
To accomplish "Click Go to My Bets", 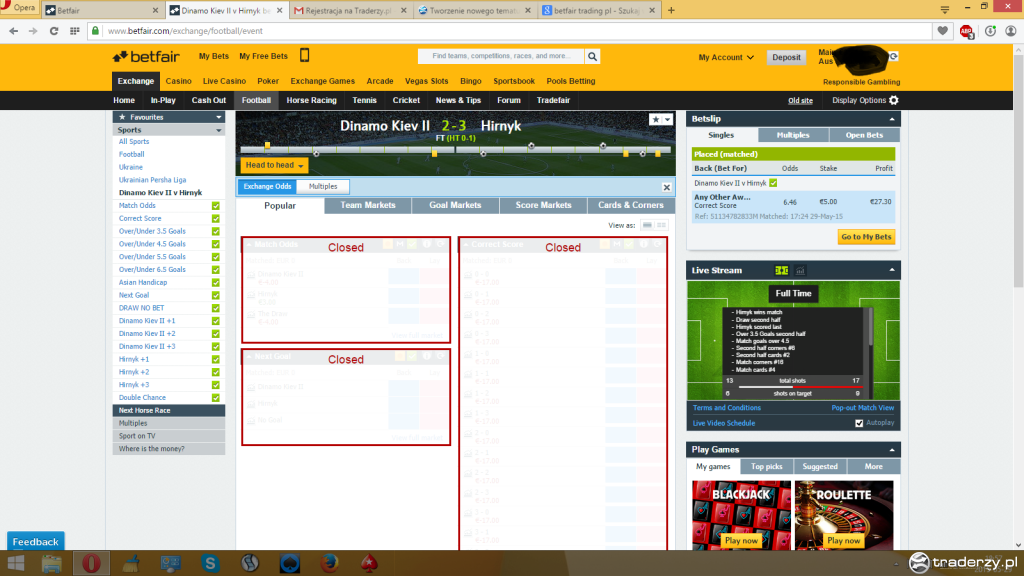I will click(866, 237).
